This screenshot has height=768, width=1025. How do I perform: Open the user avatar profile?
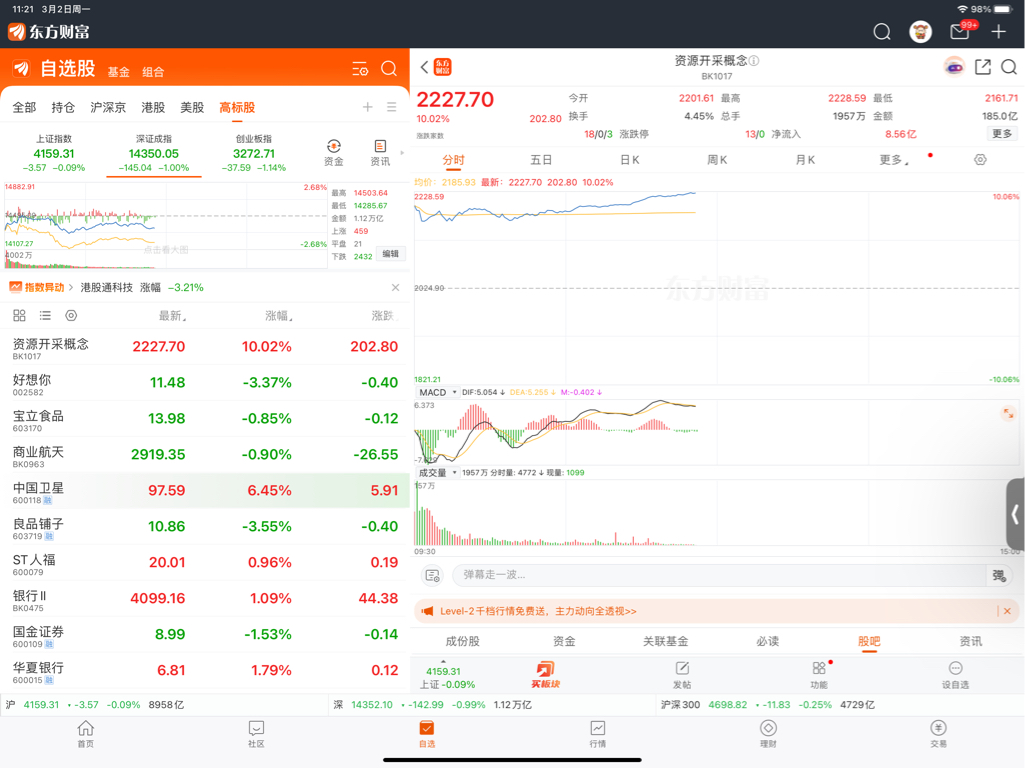[x=920, y=31]
